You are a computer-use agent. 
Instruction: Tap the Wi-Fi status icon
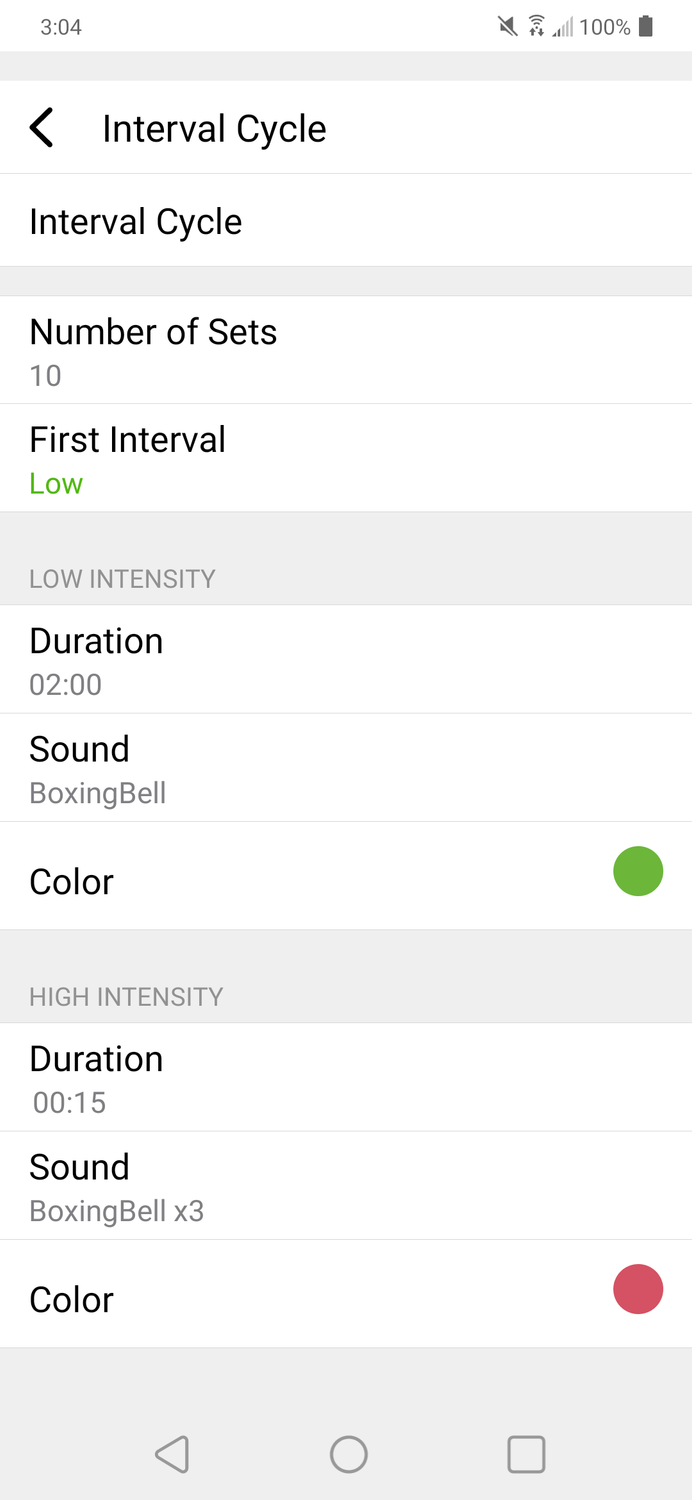click(537, 27)
